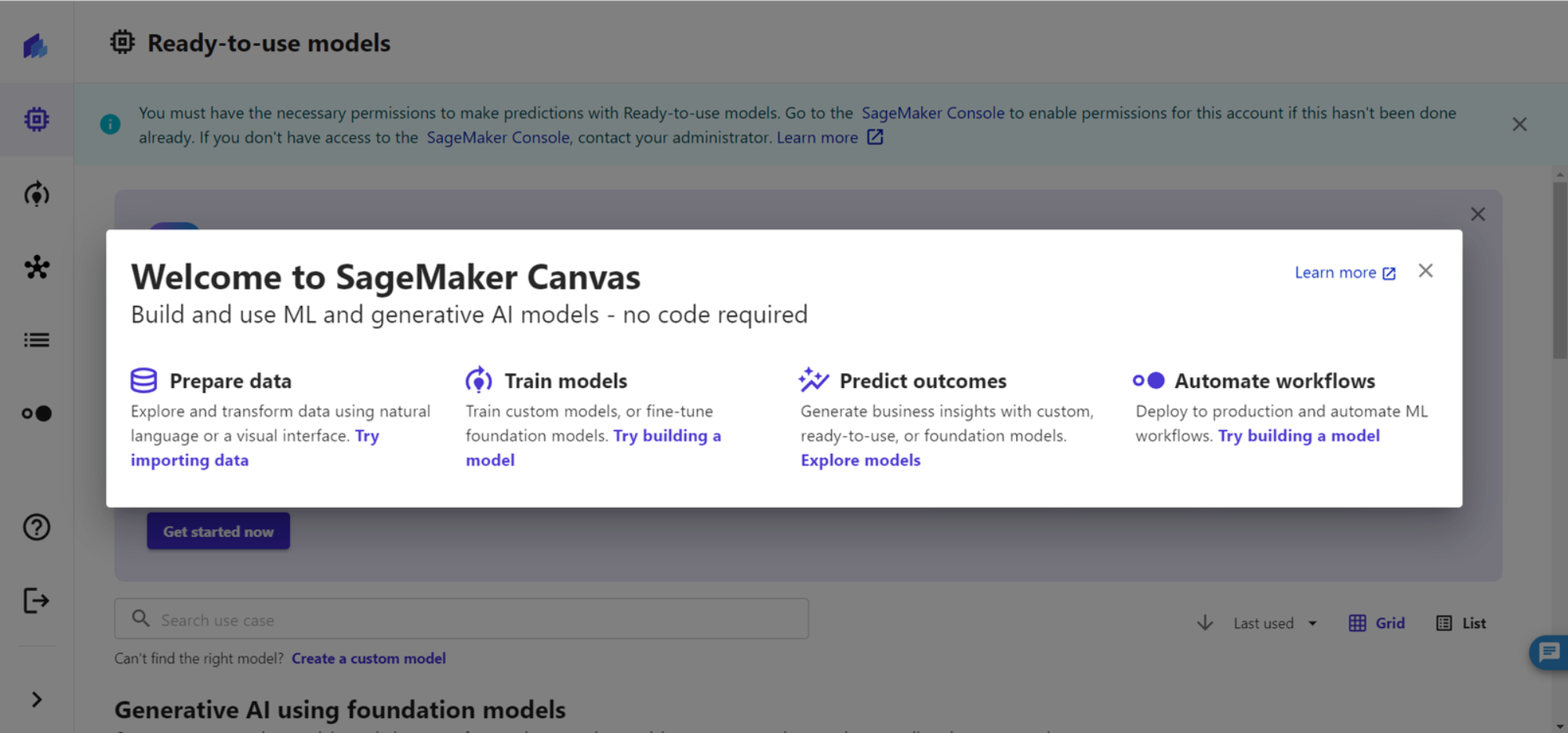The image size is (1568, 733).
Task: Click Prepare data heading text
Action: point(230,381)
